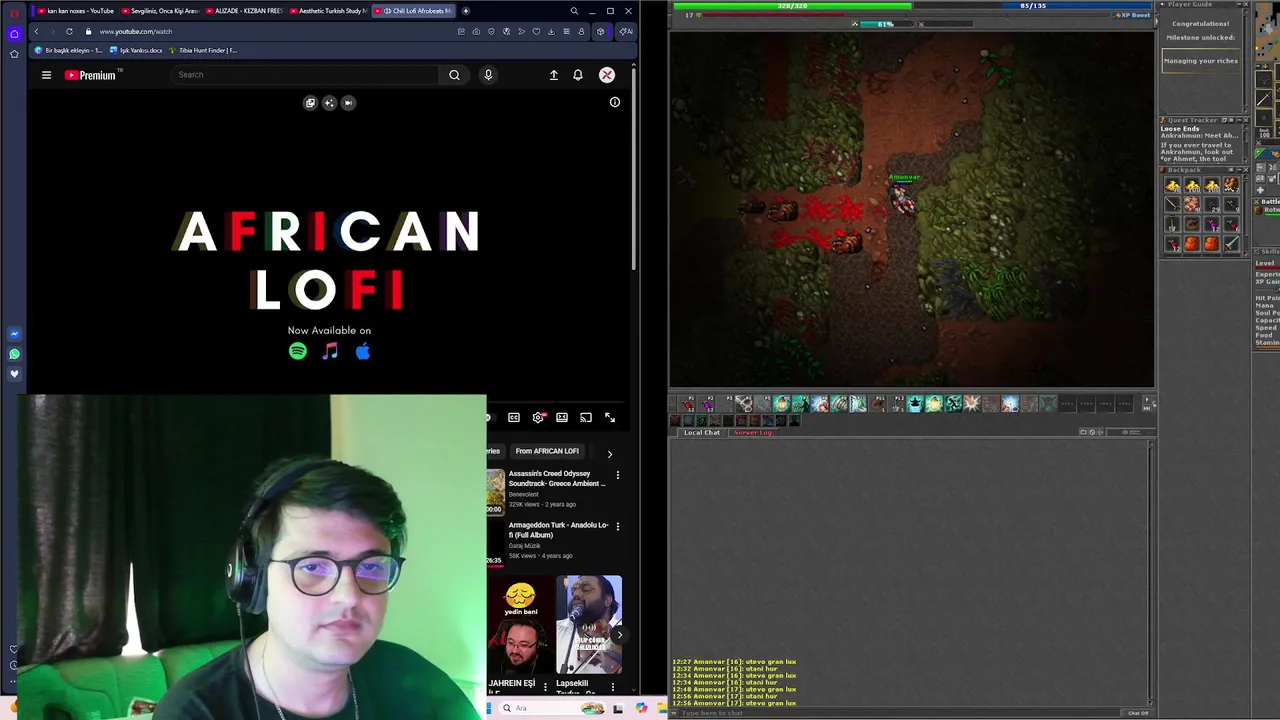Open Opera sidebar home icon
The width and height of the screenshot is (1280, 720).
point(14,33)
